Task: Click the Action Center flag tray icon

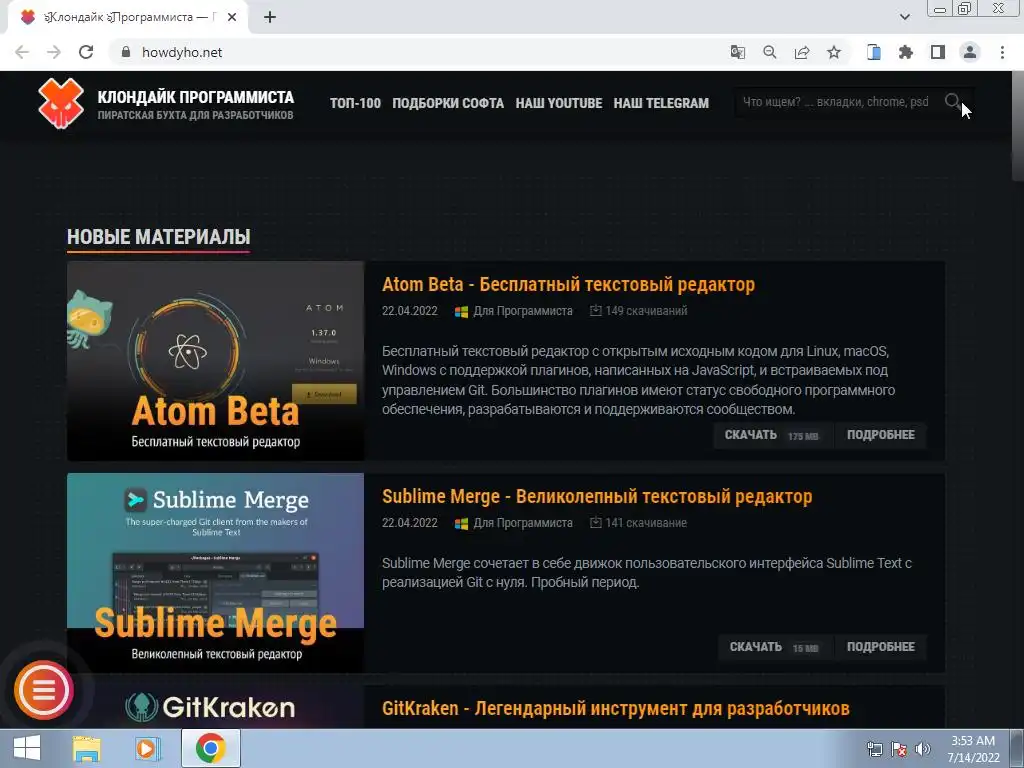Action: [x=899, y=749]
